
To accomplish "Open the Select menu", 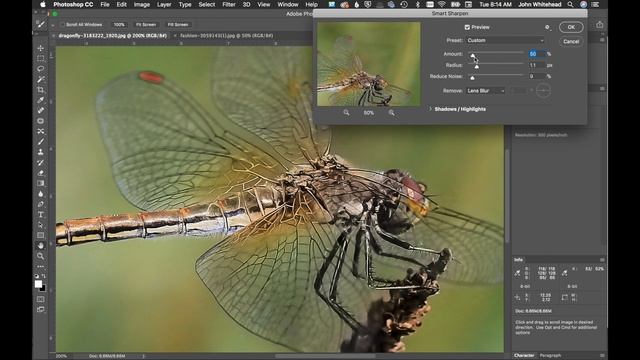I will click(x=207, y=4).
